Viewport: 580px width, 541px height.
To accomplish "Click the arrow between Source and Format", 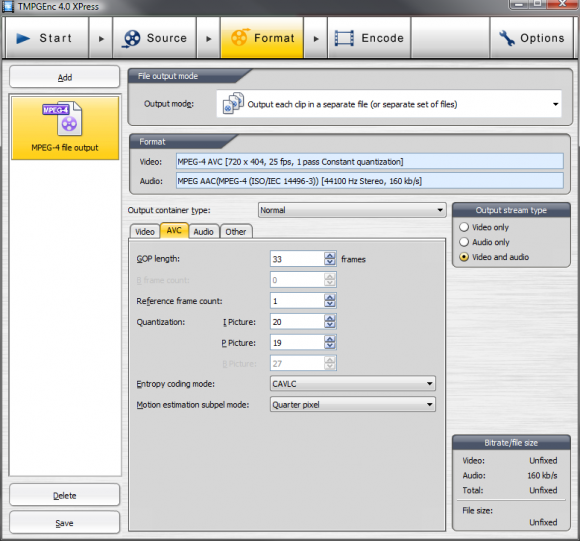I will [x=208, y=38].
